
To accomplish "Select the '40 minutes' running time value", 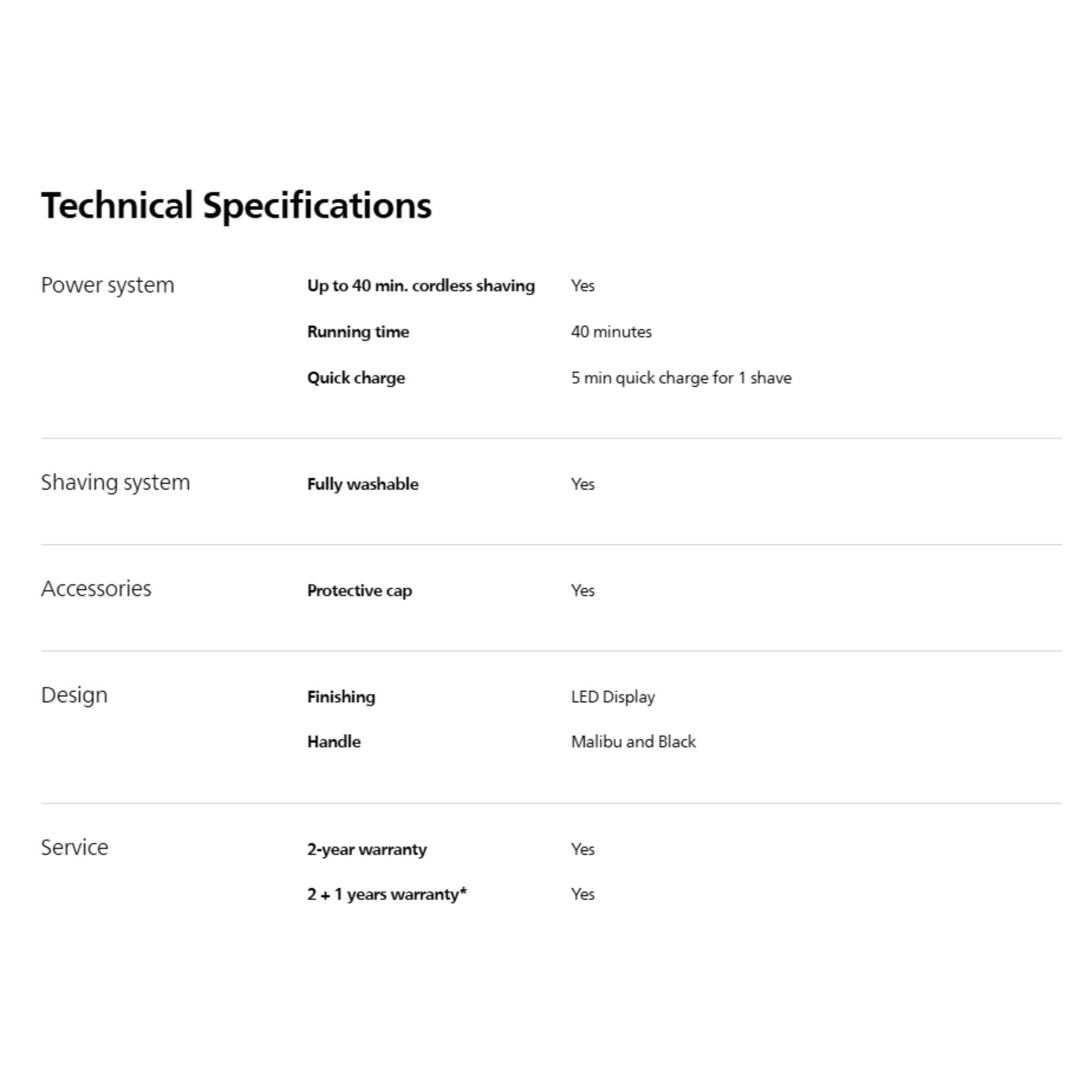I will (x=611, y=332).
